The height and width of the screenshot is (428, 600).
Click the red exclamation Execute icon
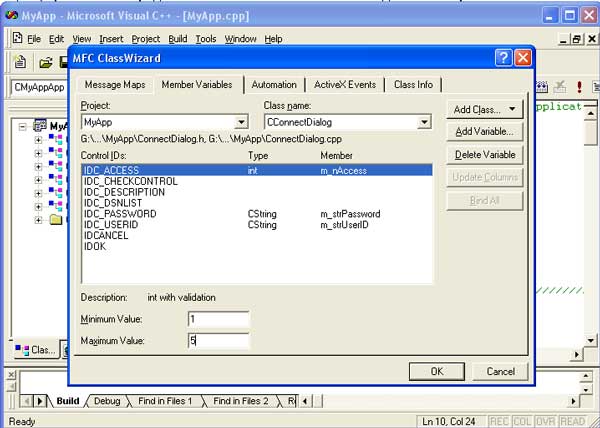click(579, 87)
